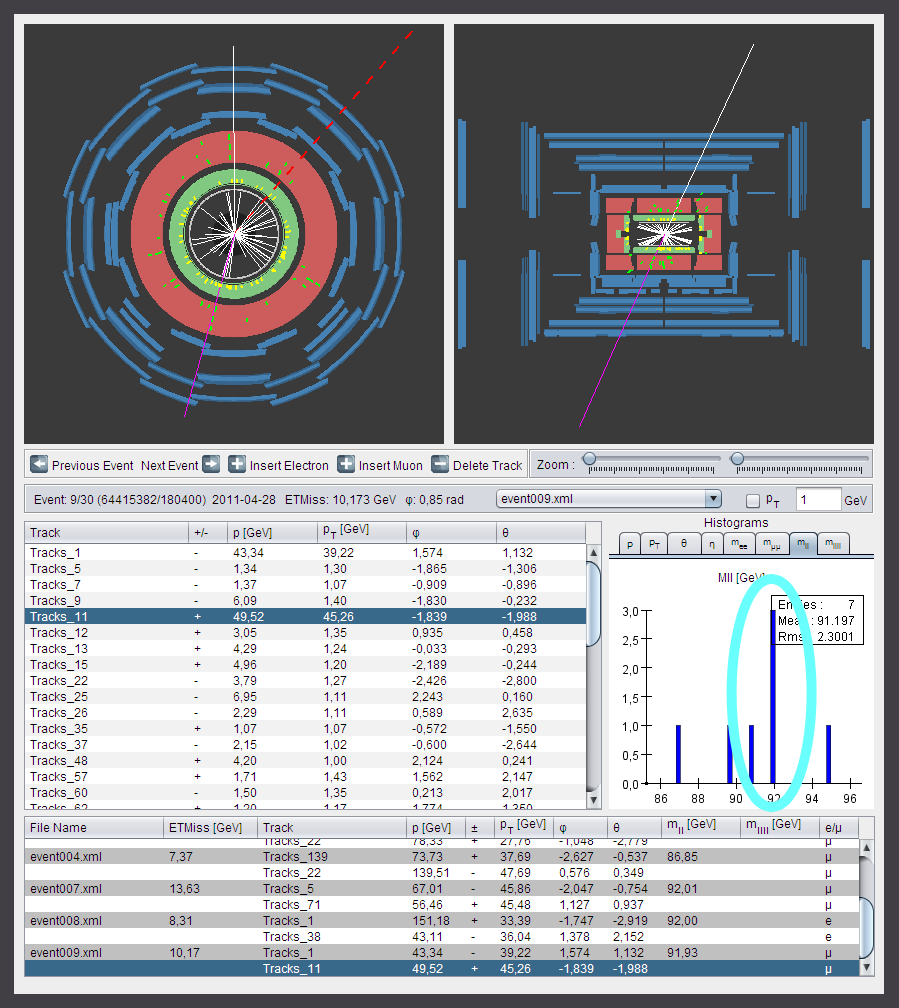Click Insert Electron button

(x=278, y=465)
